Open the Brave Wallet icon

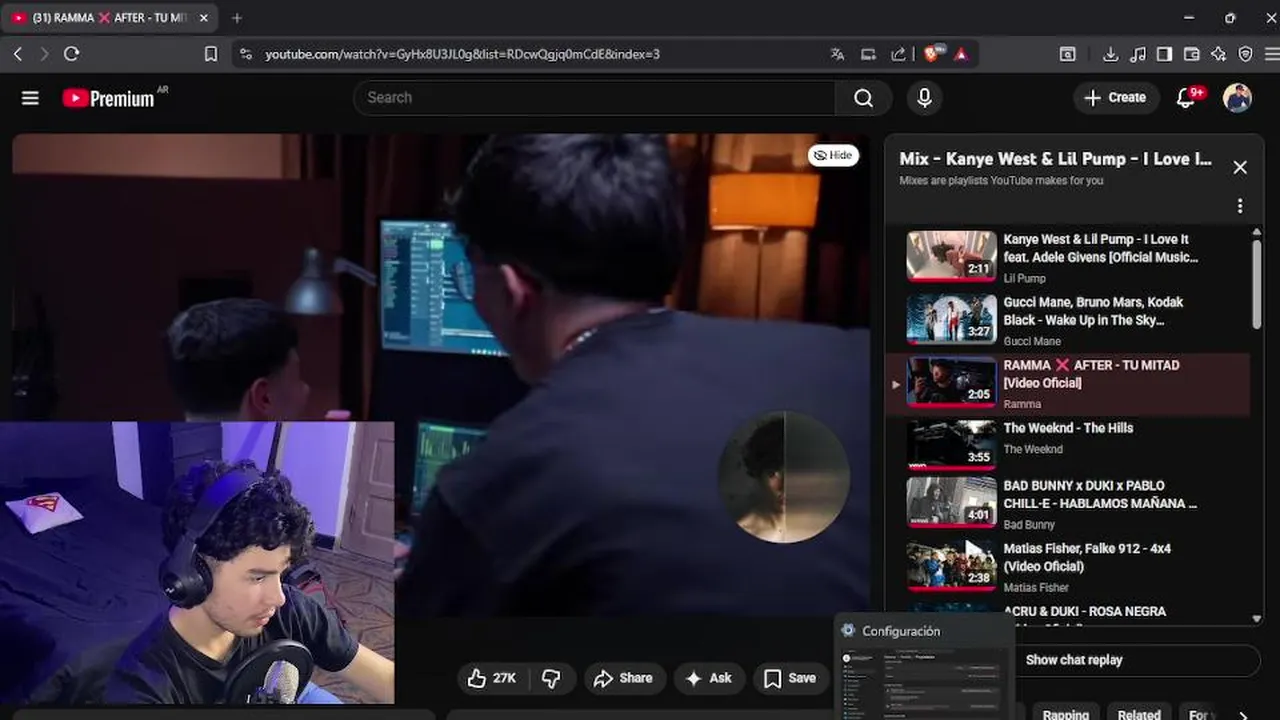(x=1191, y=54)
